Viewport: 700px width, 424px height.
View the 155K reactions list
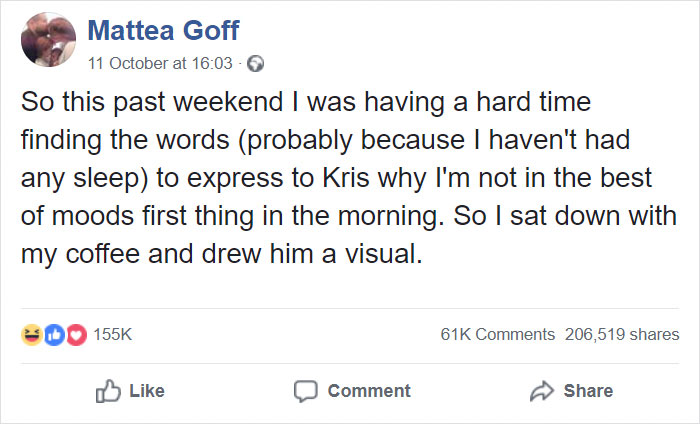pyautogui.click(x=113, y=334)
